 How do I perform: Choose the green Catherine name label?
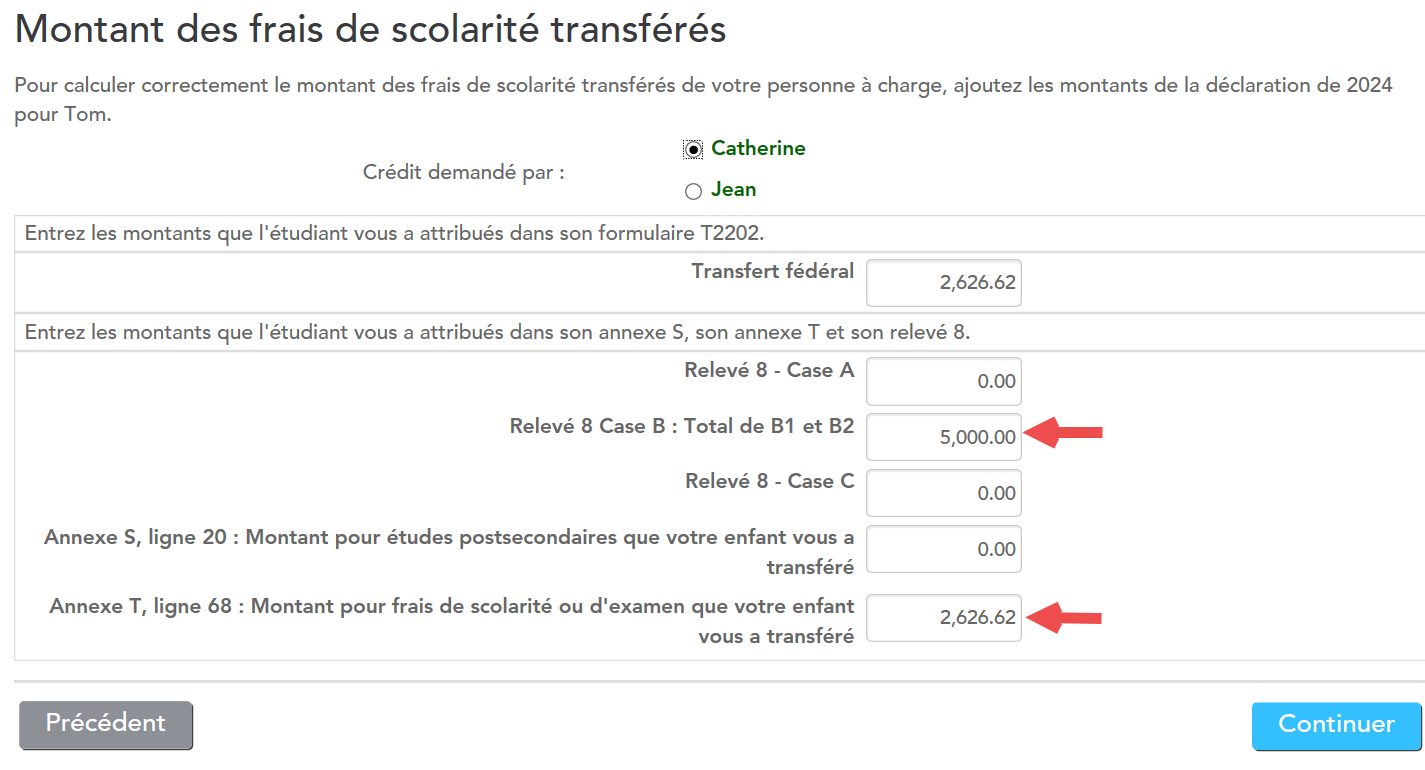click(x=758, y=149)
